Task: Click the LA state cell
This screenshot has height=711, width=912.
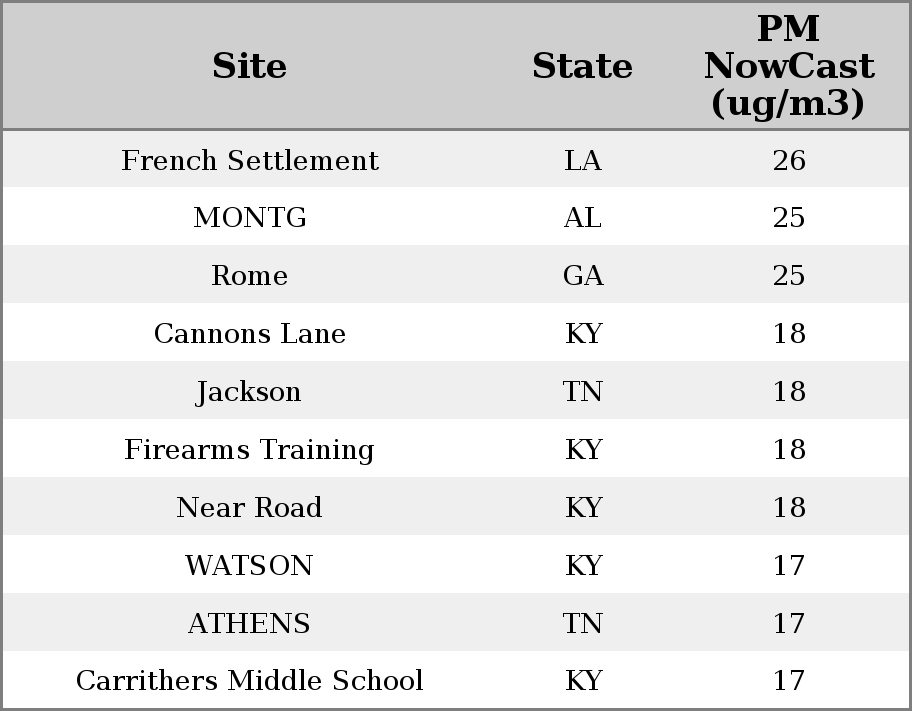Action: (583, 161)
